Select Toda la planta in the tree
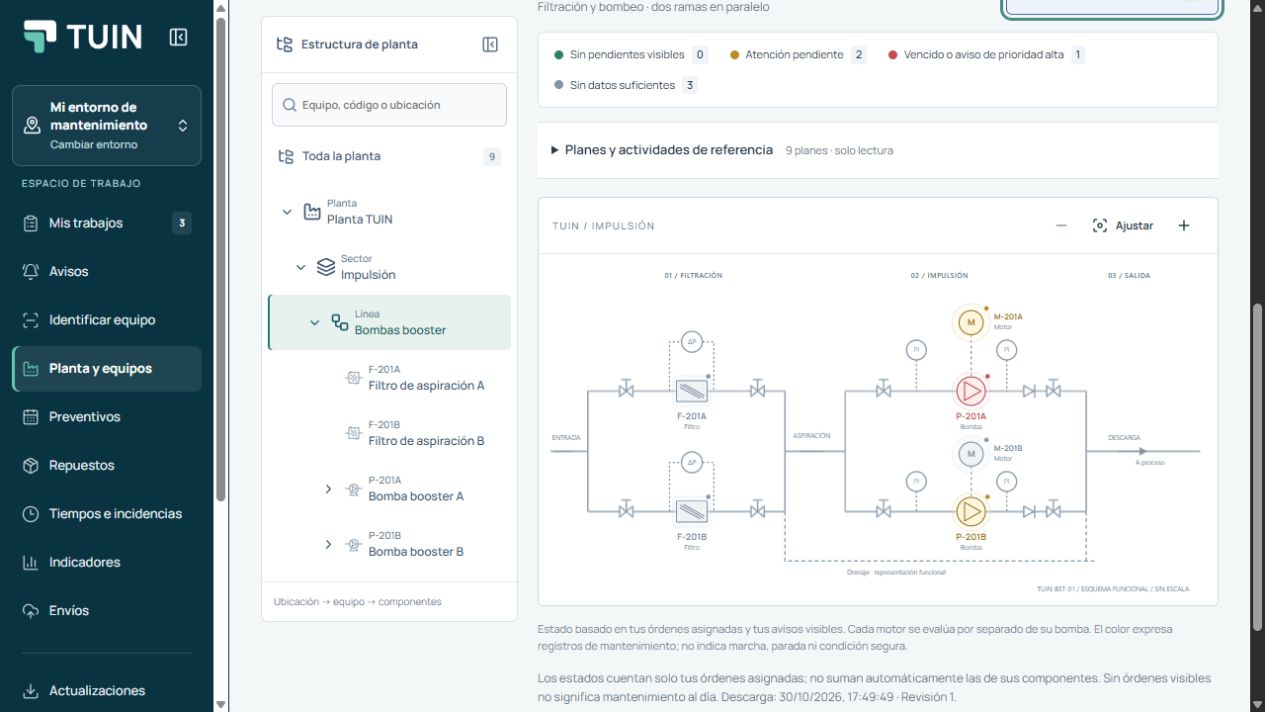 (389, 156)
